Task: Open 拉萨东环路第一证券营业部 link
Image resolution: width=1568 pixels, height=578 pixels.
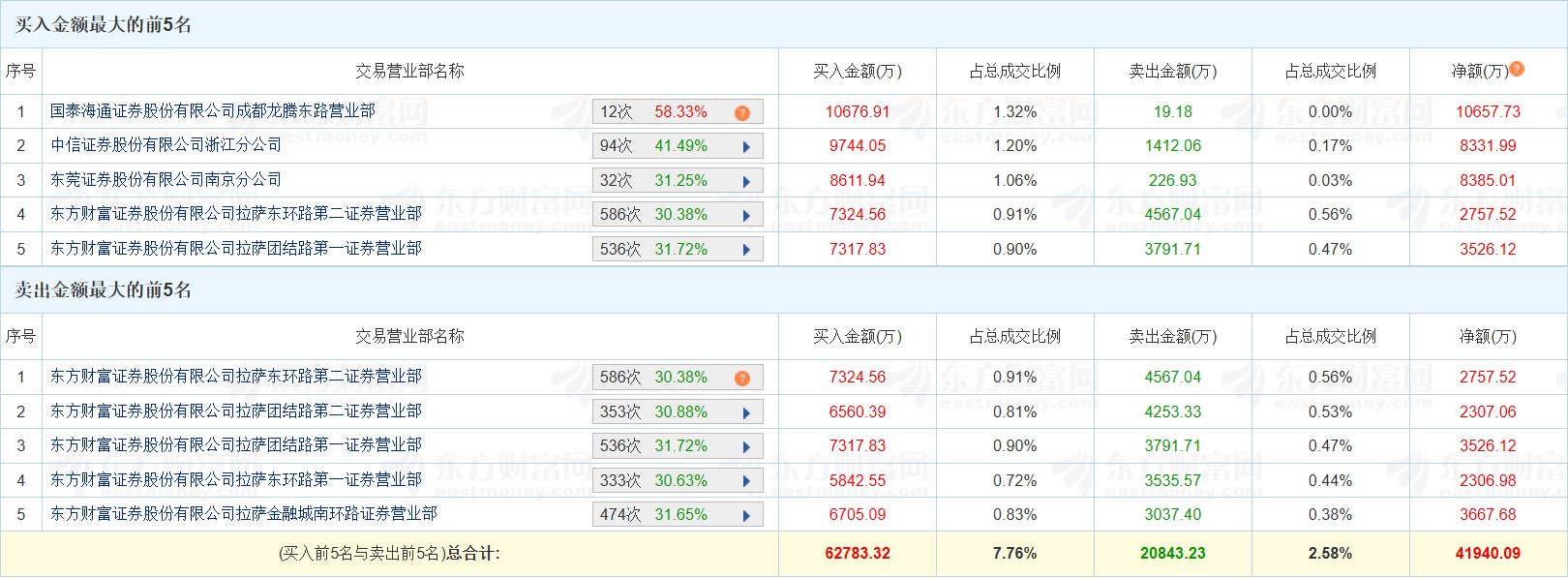Action: pyautogui.click(x=236, y=480)
